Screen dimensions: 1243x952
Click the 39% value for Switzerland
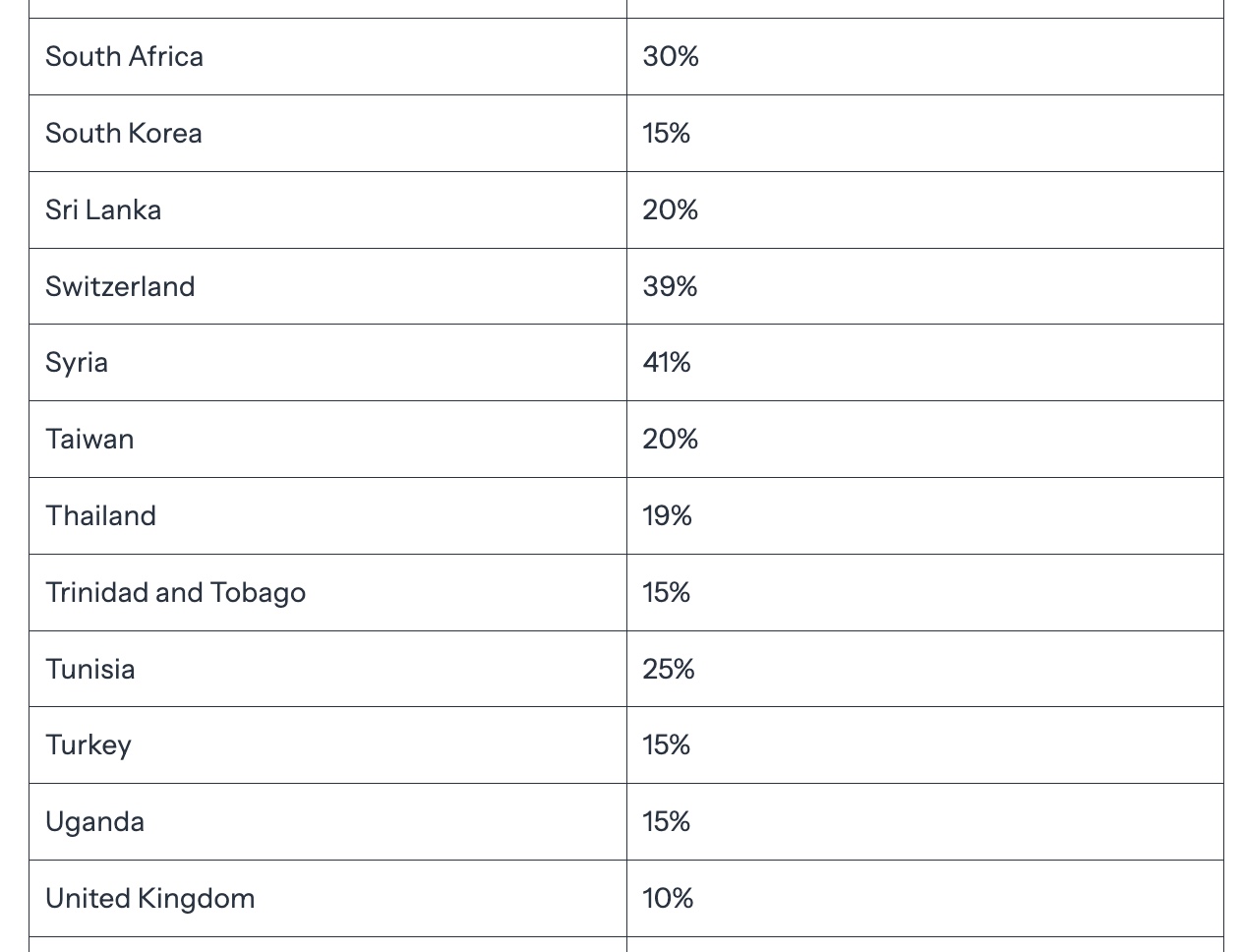[x=671, y=287]
